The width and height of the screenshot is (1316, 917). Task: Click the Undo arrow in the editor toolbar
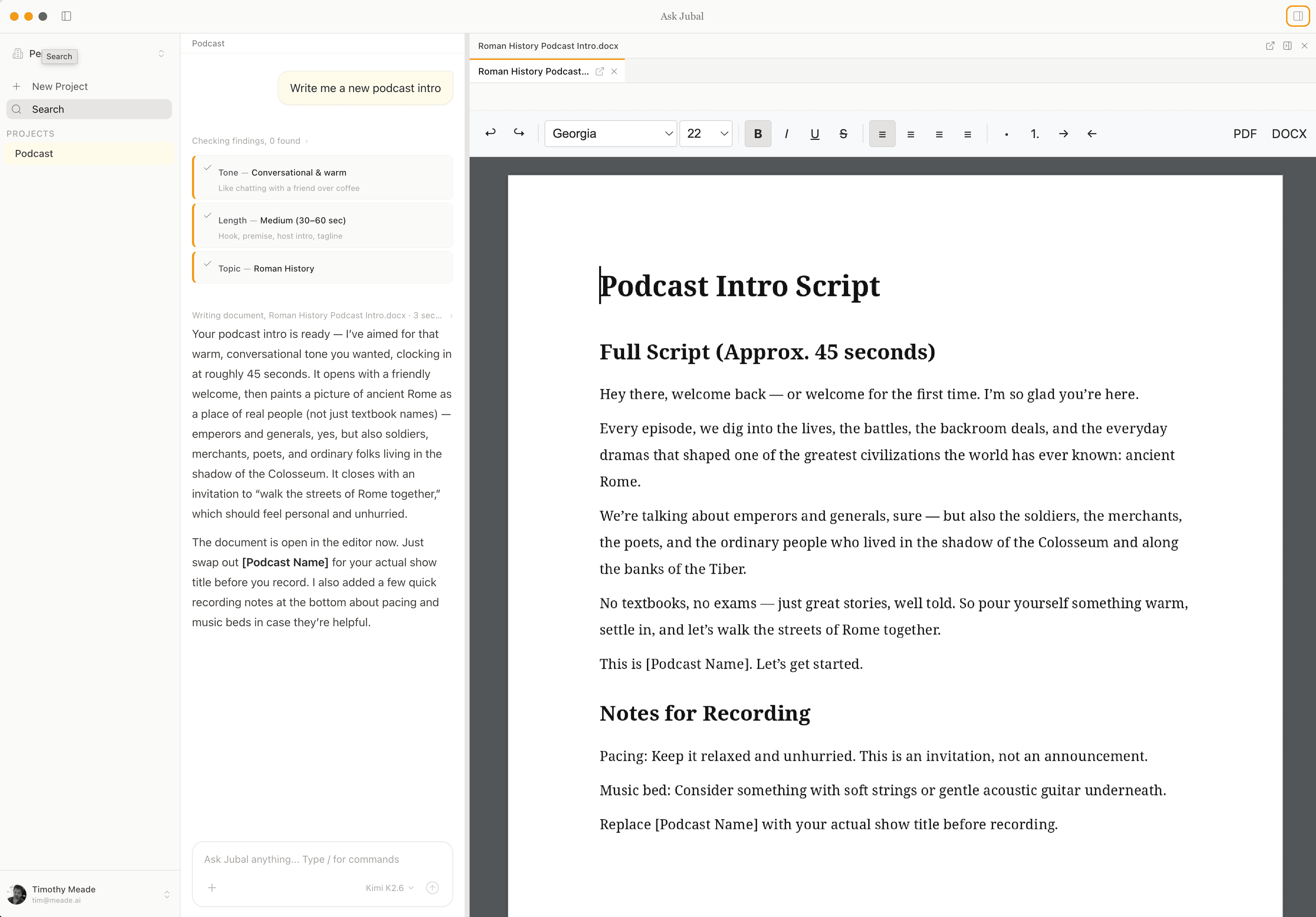pyautogui.click(x=491, y=133)
